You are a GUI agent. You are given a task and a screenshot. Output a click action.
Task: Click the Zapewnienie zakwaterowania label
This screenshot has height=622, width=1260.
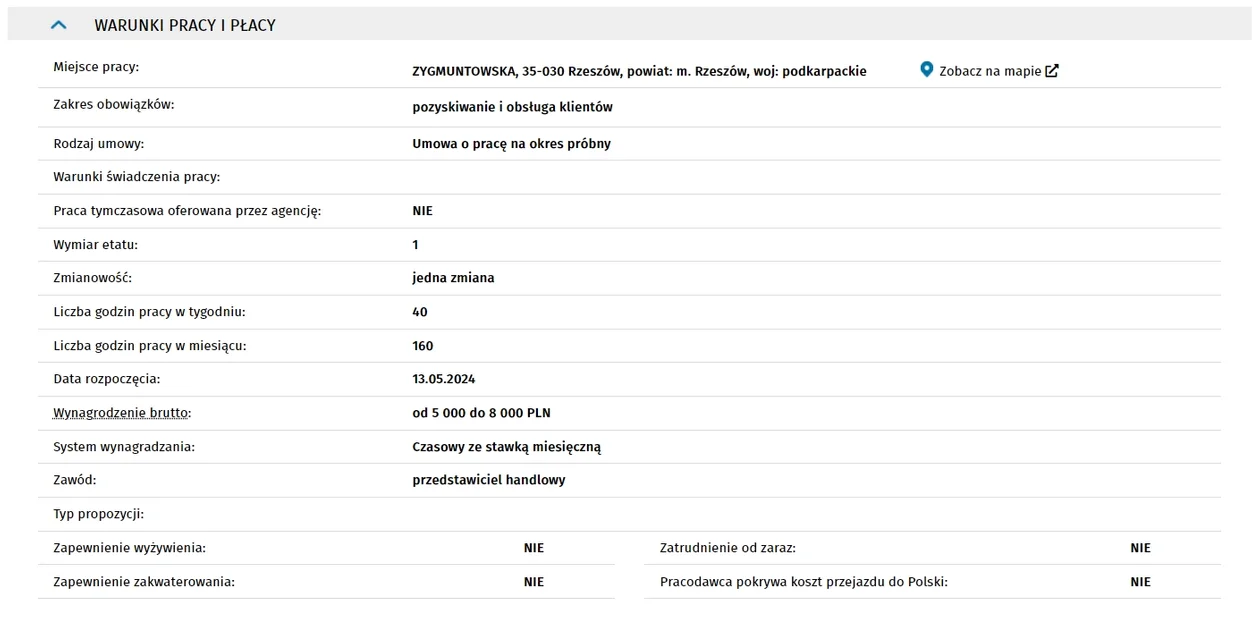[144, 582]
